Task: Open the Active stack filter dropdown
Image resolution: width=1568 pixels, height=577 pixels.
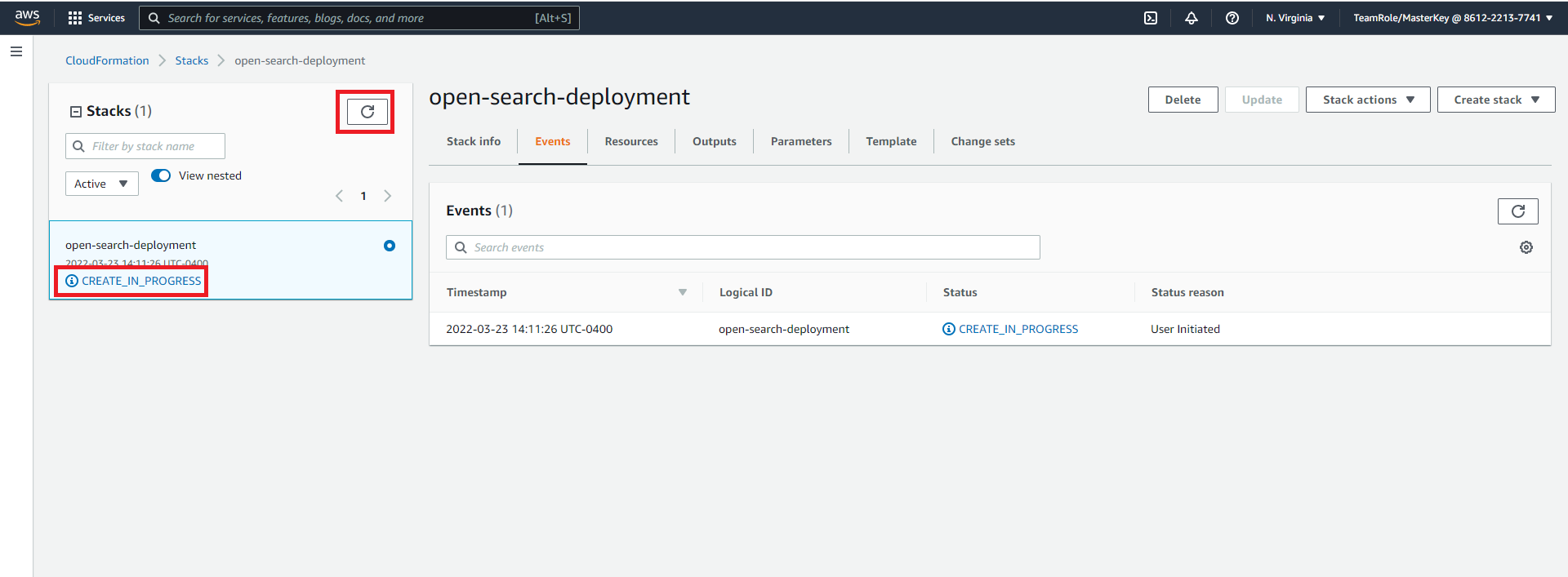Action: [x=102, y=184]
